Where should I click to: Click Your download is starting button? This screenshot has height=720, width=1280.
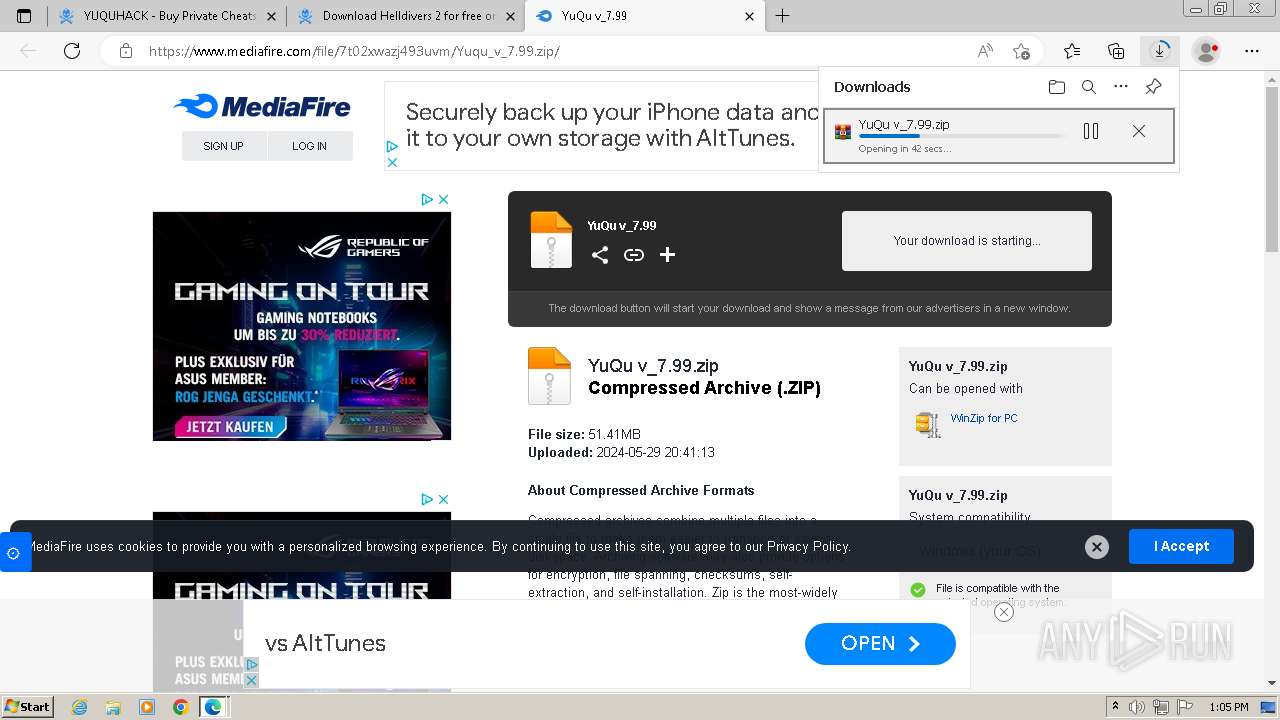click(x=967, y=241)
